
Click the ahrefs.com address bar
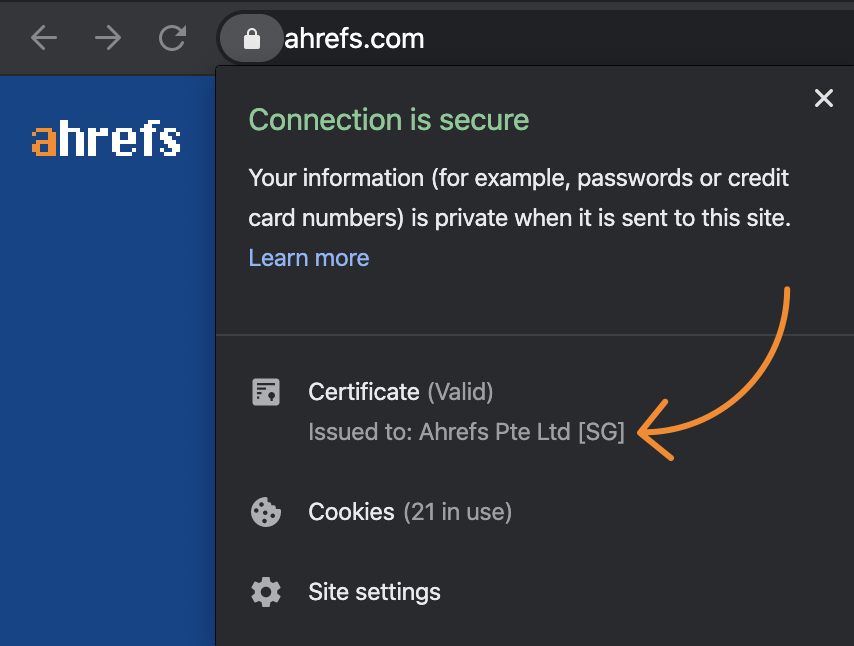click(353, 38)
